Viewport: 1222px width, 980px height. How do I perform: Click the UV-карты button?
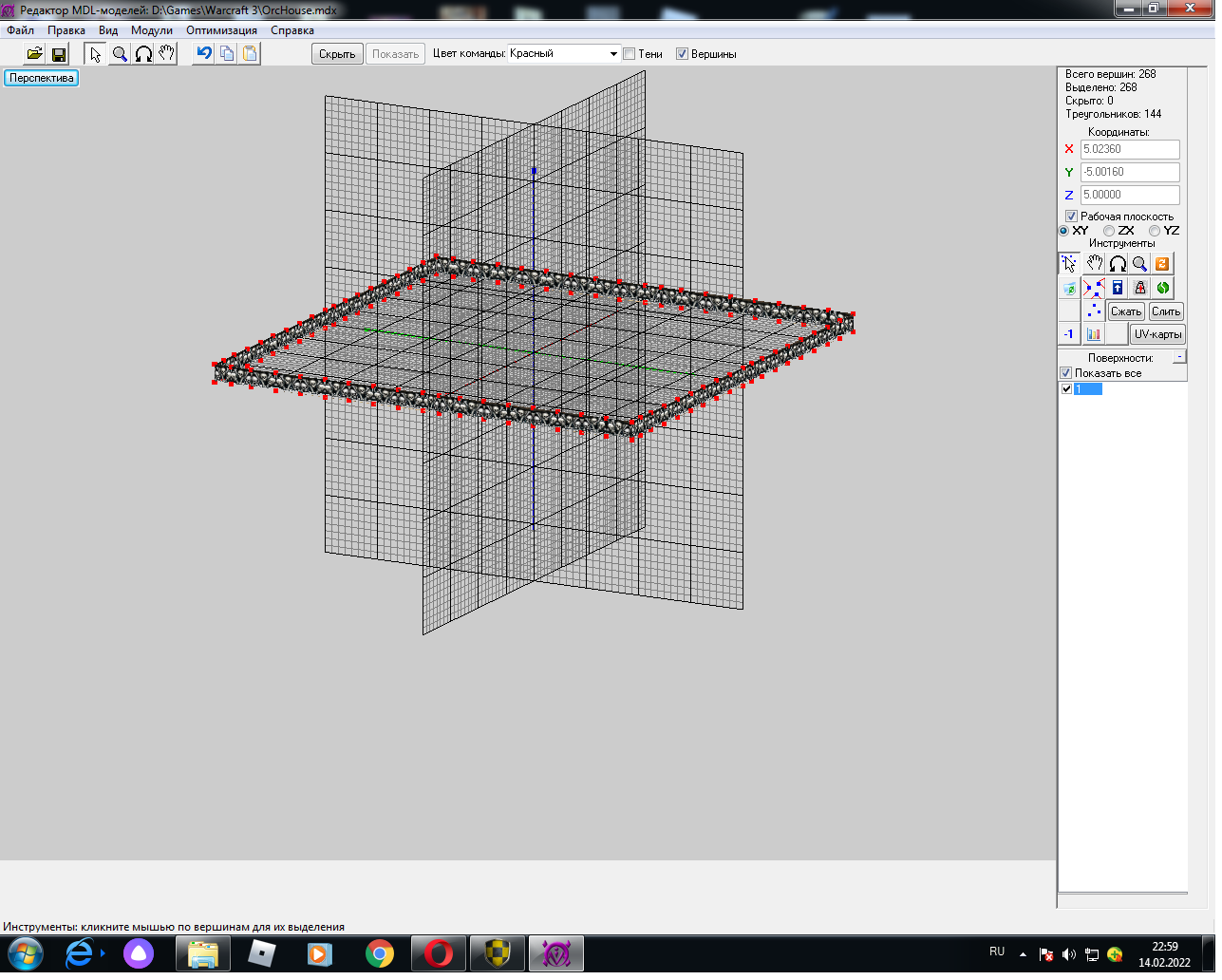(x=1157, y=334)
